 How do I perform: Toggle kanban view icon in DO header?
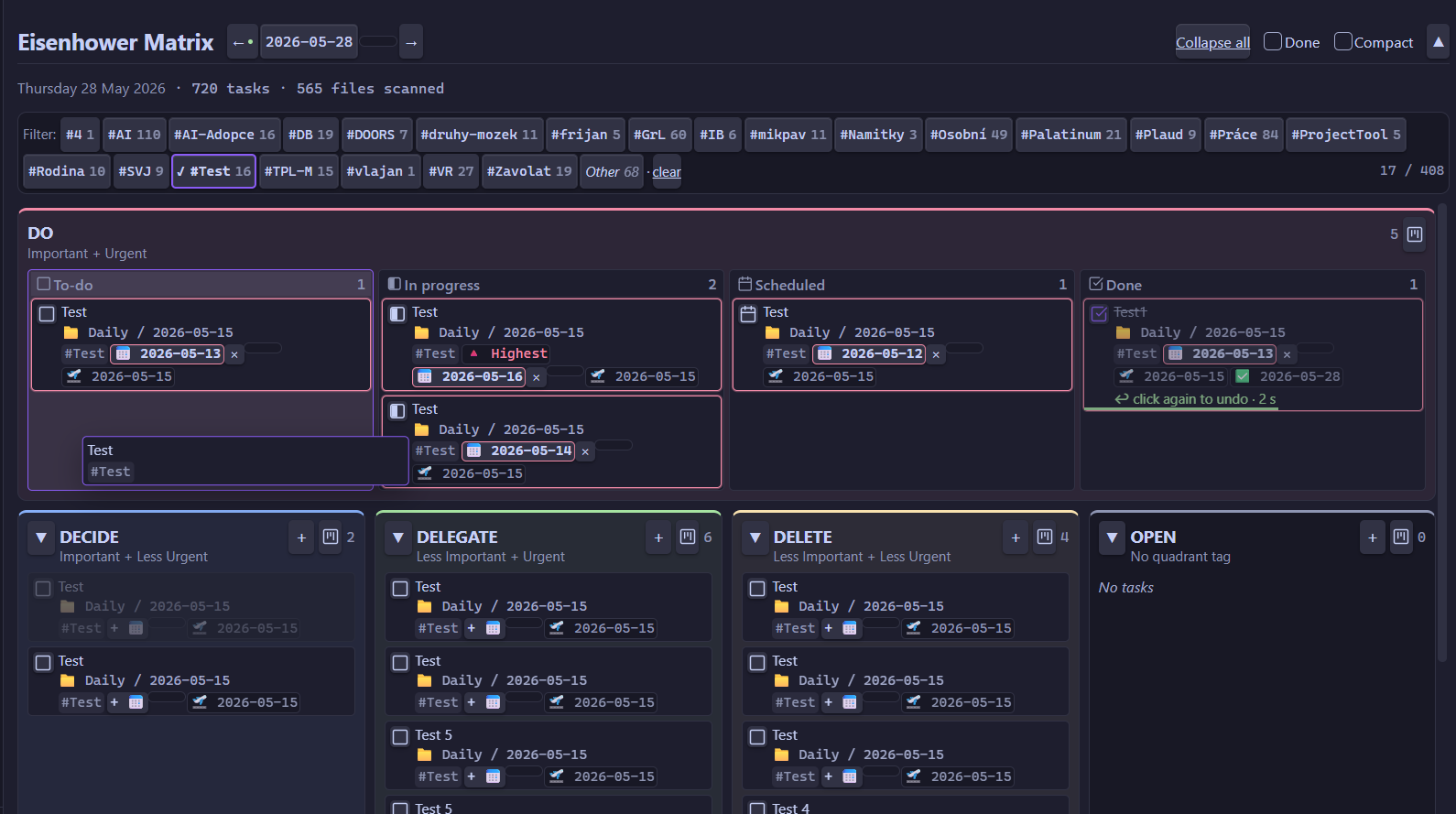coord(1415,234)
